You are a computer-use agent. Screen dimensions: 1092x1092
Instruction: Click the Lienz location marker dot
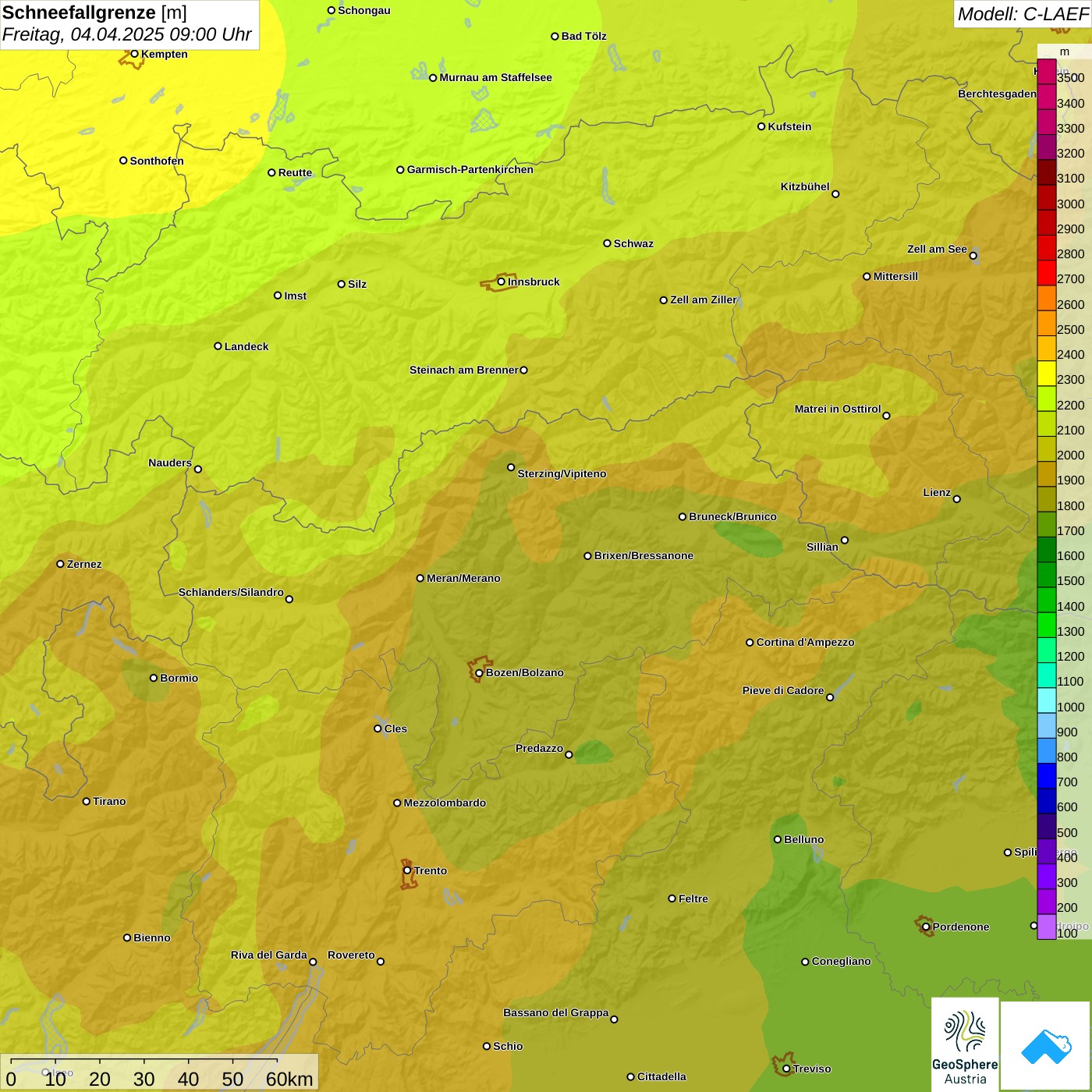point(957,499)
